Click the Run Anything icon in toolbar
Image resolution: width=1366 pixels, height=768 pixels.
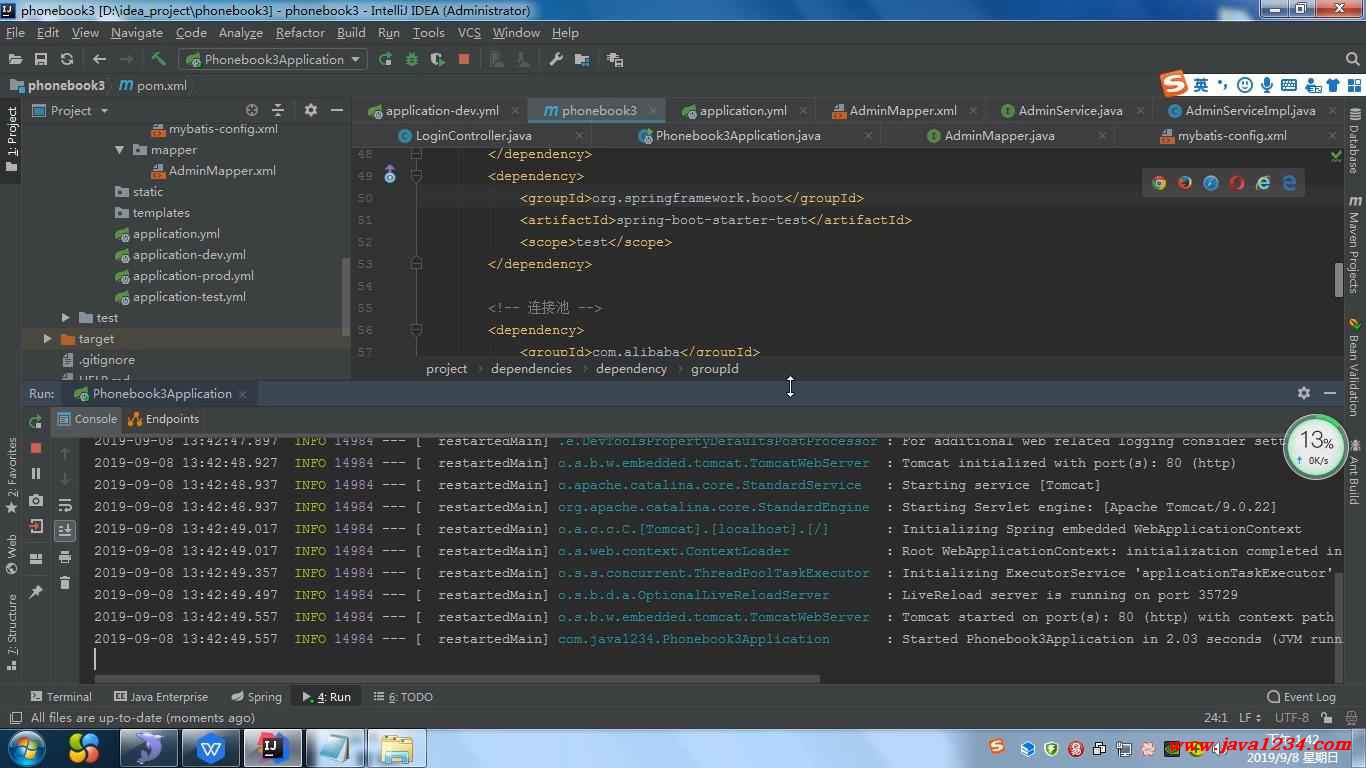[x=615, y=59]
